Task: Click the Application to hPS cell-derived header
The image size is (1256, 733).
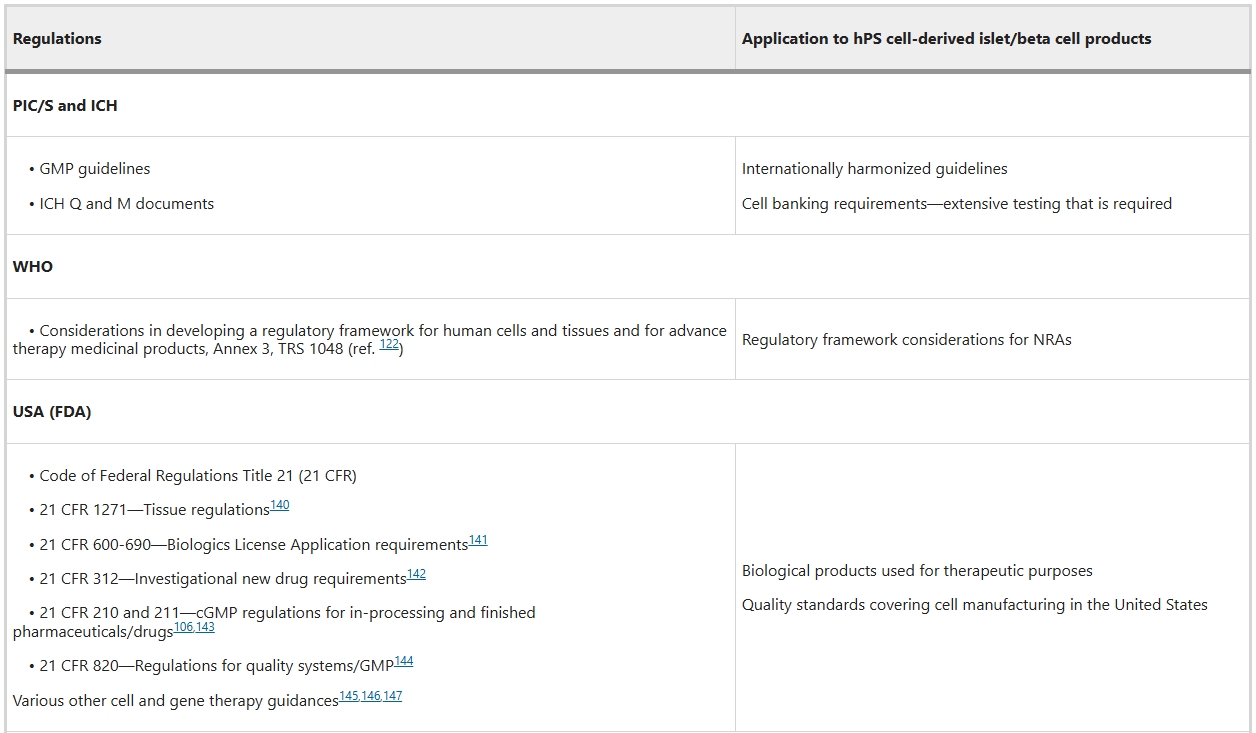Action: (946, 39)
